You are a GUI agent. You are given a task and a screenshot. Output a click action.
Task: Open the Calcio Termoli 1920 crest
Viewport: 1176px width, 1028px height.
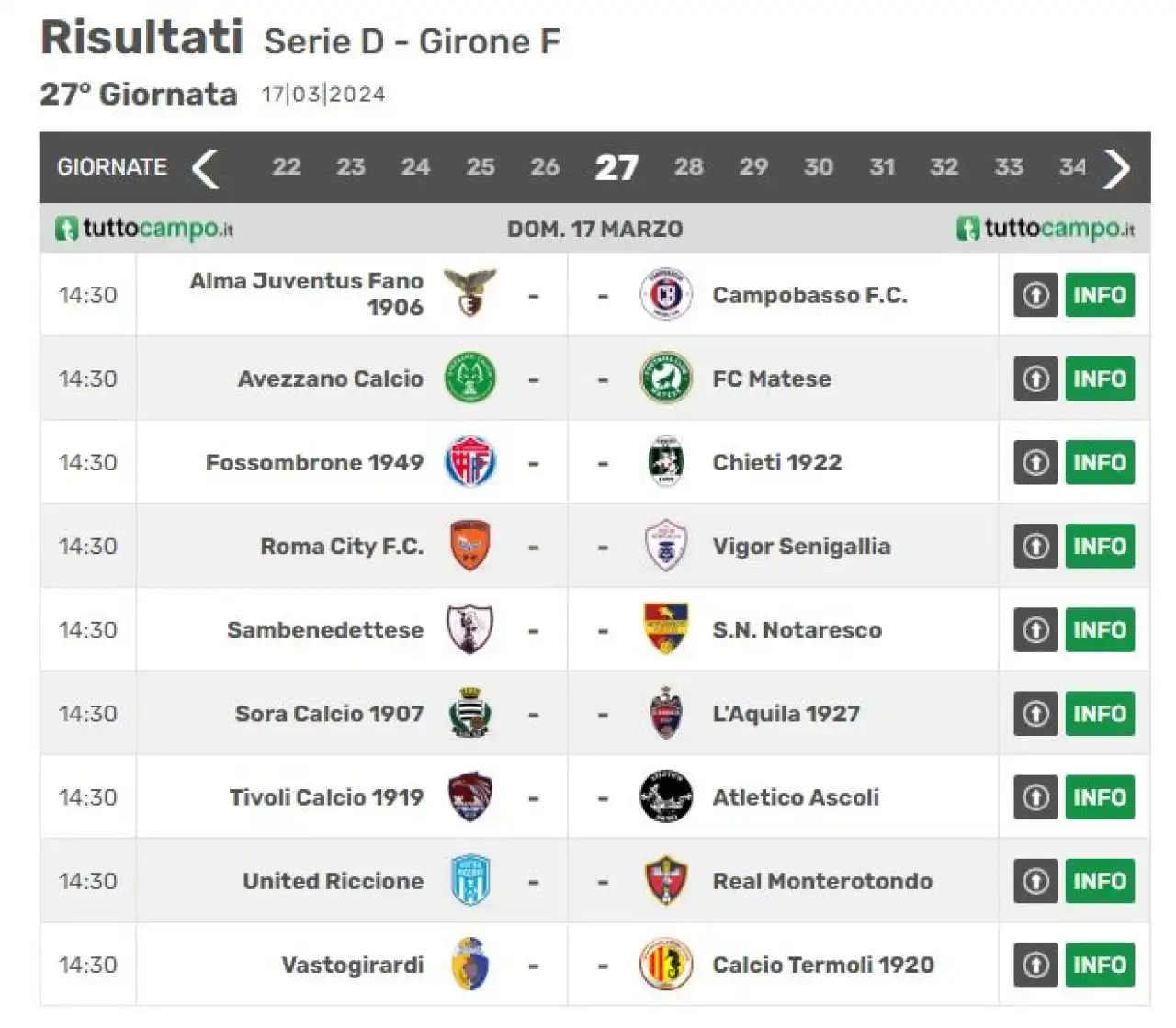click(665, 964)
